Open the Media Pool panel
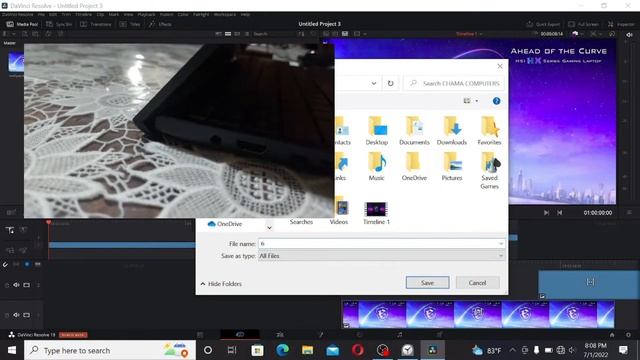 click(22, 24)
